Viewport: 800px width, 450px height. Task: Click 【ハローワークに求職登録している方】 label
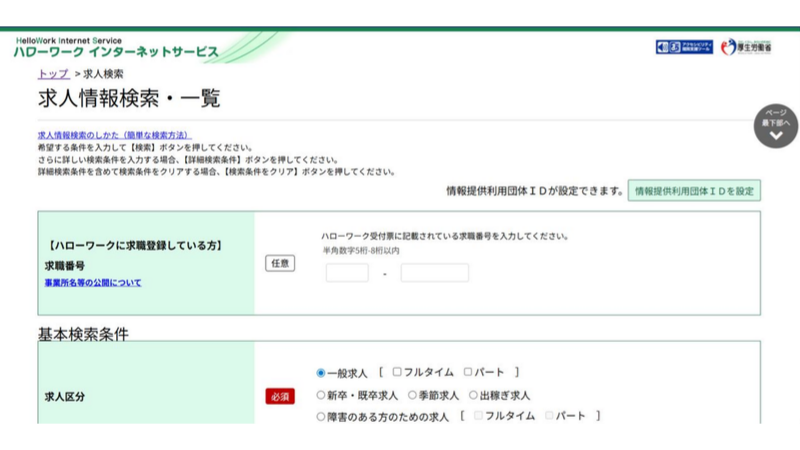(x=136, y=246)
